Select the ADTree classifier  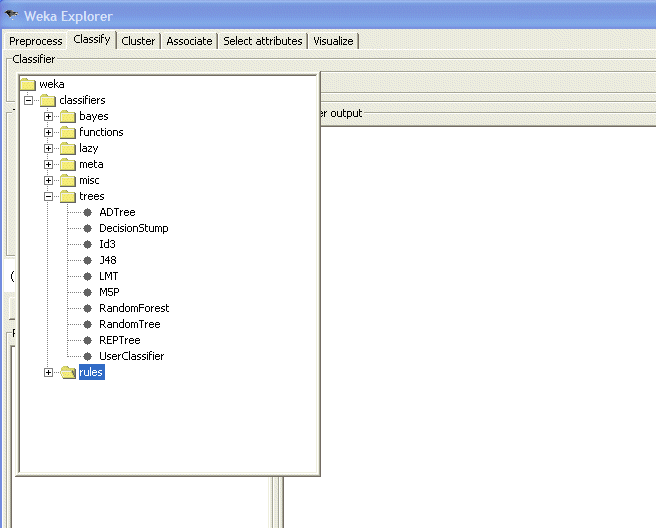point(117,212)
